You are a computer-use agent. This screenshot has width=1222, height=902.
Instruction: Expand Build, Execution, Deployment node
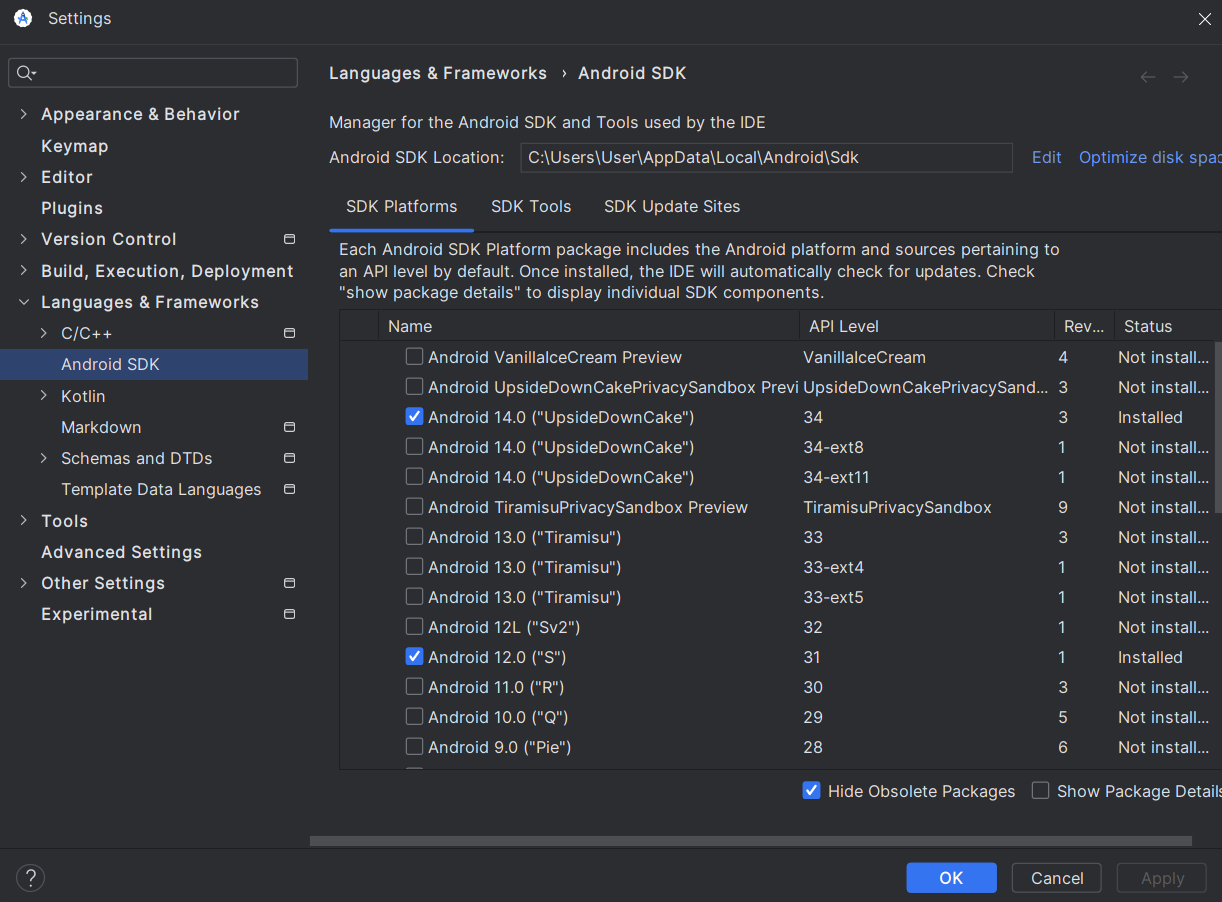pyautogui.click(x=23, y=271)
